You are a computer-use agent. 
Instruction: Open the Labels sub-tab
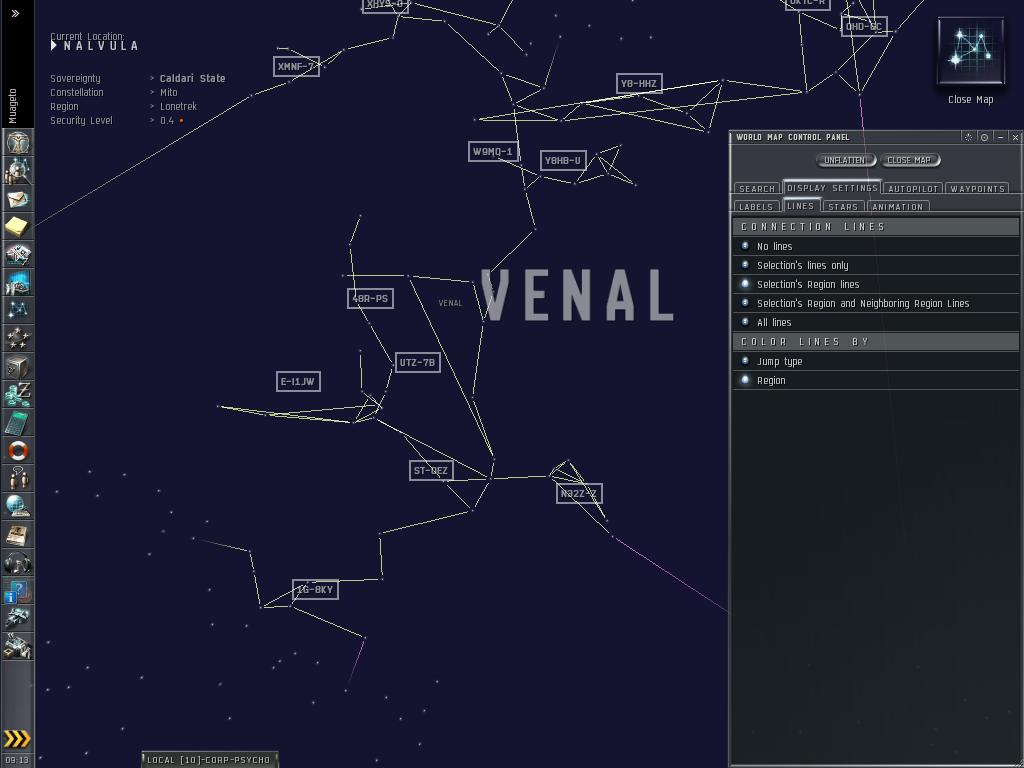(756, 206)
